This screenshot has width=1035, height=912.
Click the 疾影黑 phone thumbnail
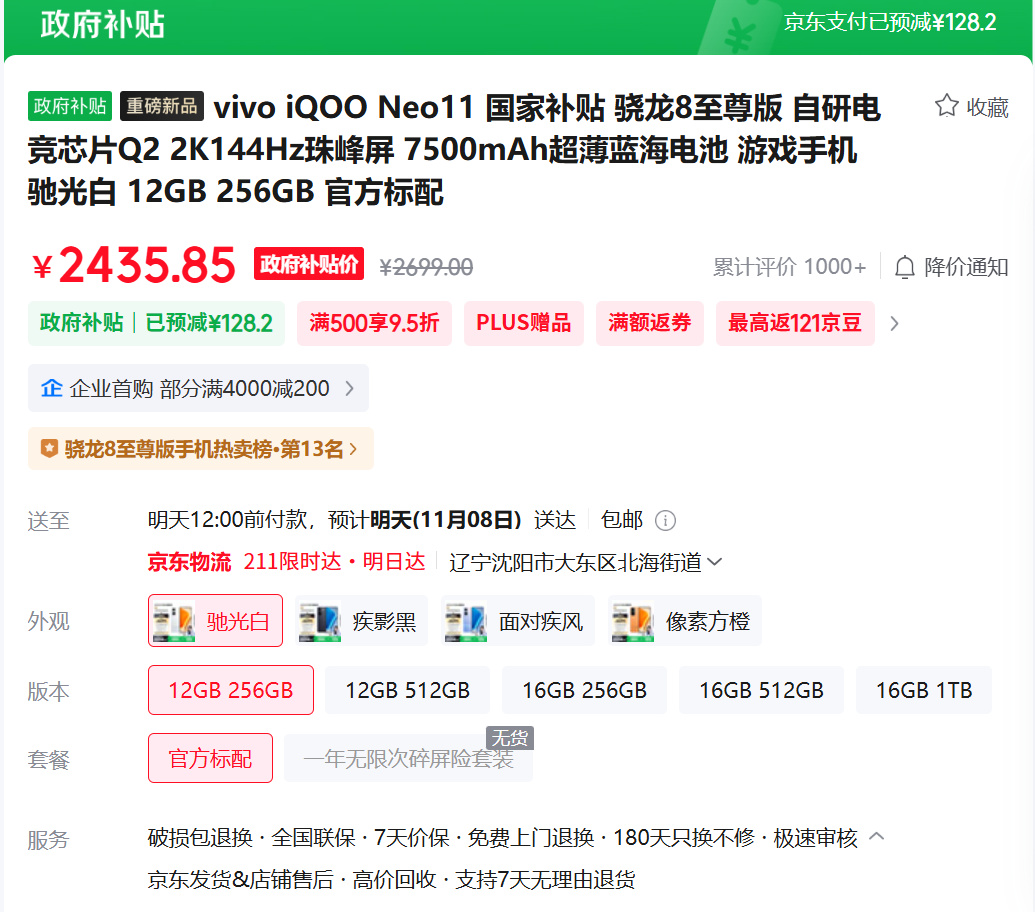pyautogui.click(x=320, y=621)
